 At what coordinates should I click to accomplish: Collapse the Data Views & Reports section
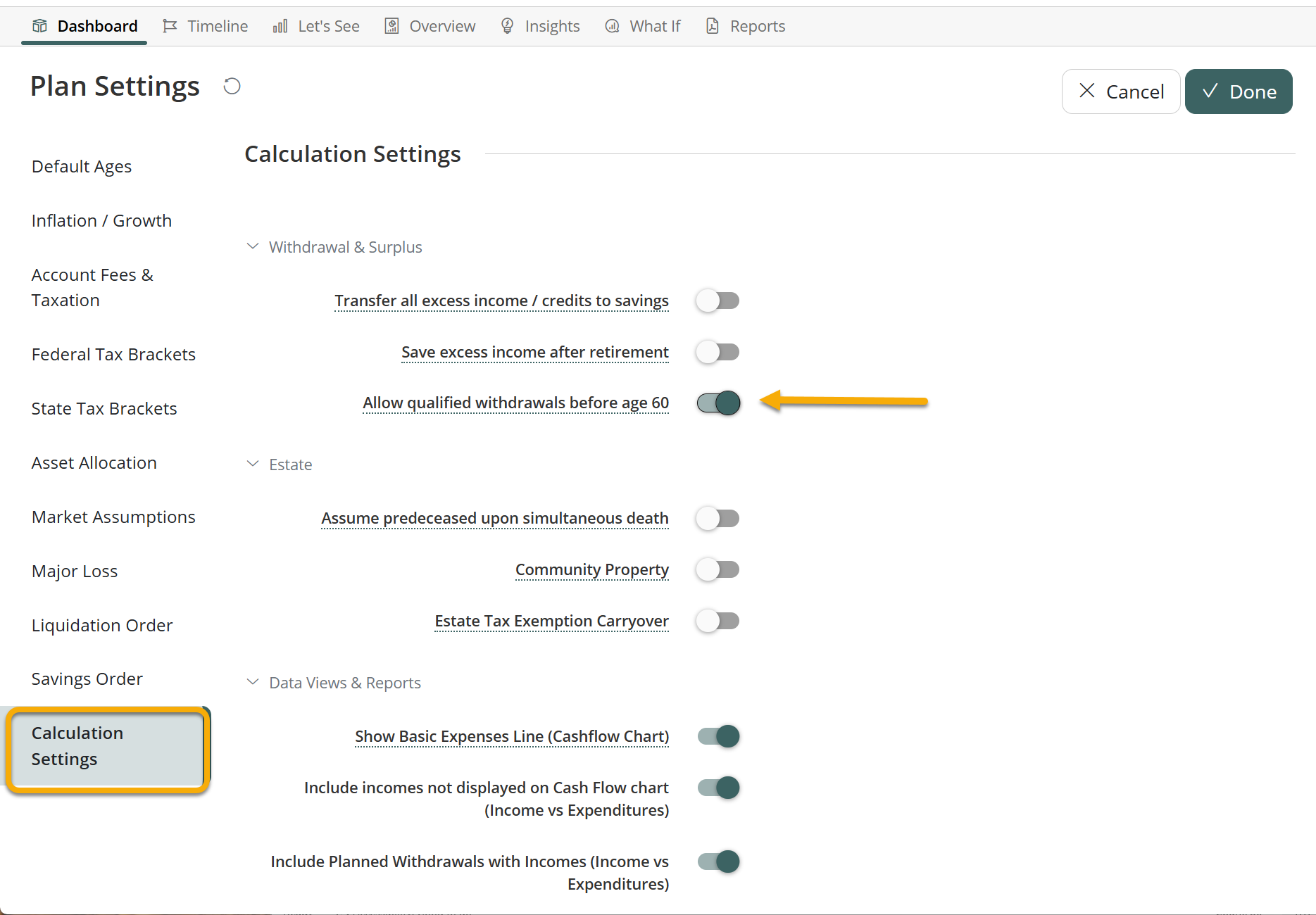coord(253,683)
